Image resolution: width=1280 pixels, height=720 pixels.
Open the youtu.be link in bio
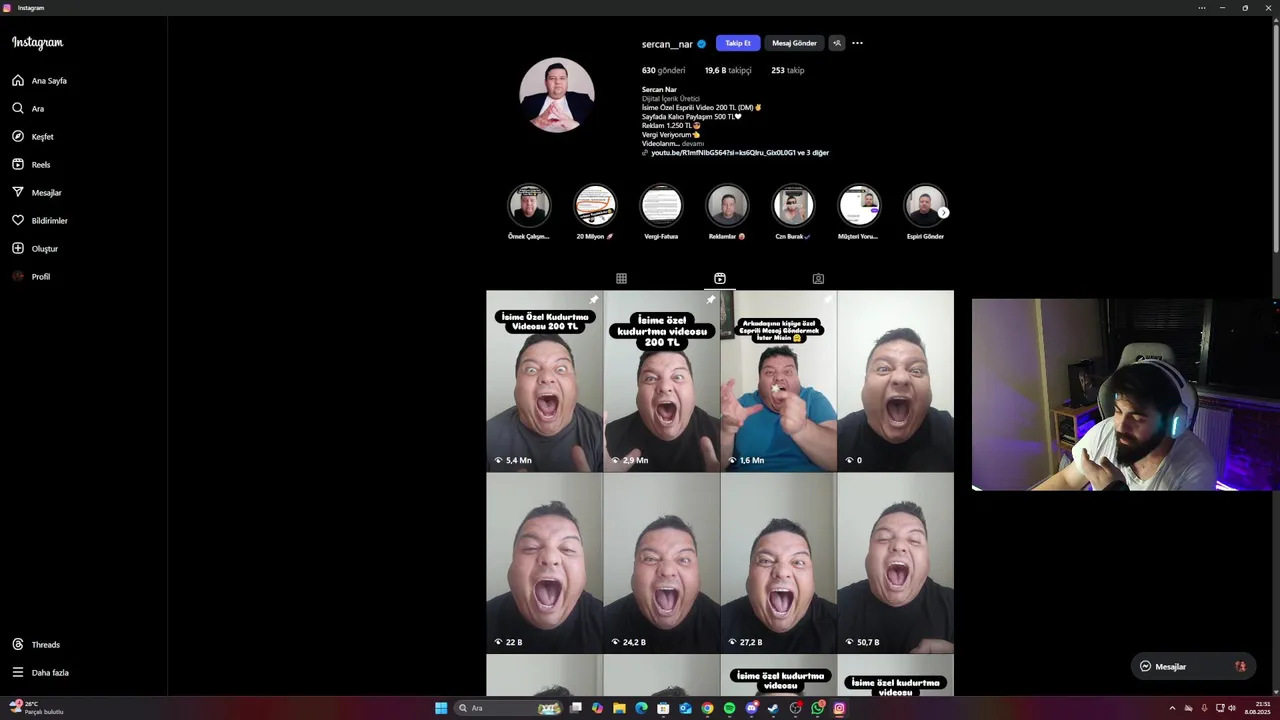[740, 153]
